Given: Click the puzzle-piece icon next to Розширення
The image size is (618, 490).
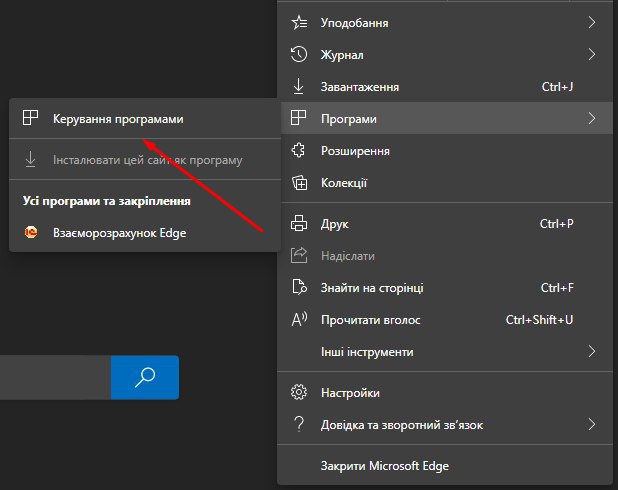Looking at the screenshot, I should [298, 151].
